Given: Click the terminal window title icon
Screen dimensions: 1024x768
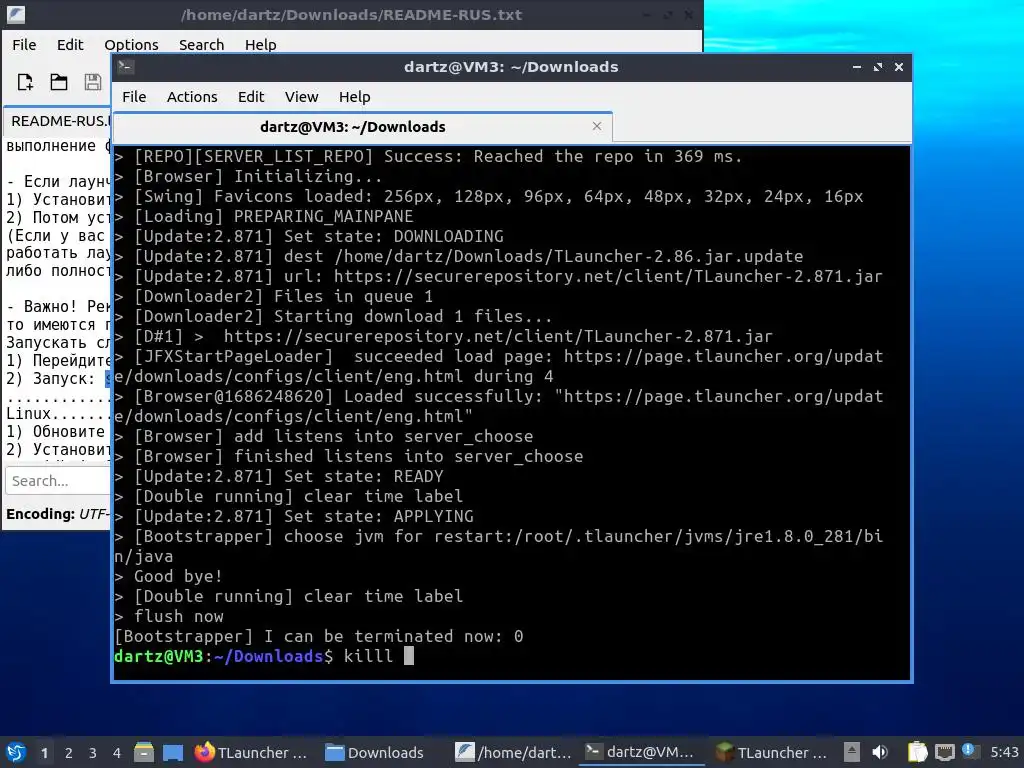Looking at the screenshot, I should (x=126, y=67).
